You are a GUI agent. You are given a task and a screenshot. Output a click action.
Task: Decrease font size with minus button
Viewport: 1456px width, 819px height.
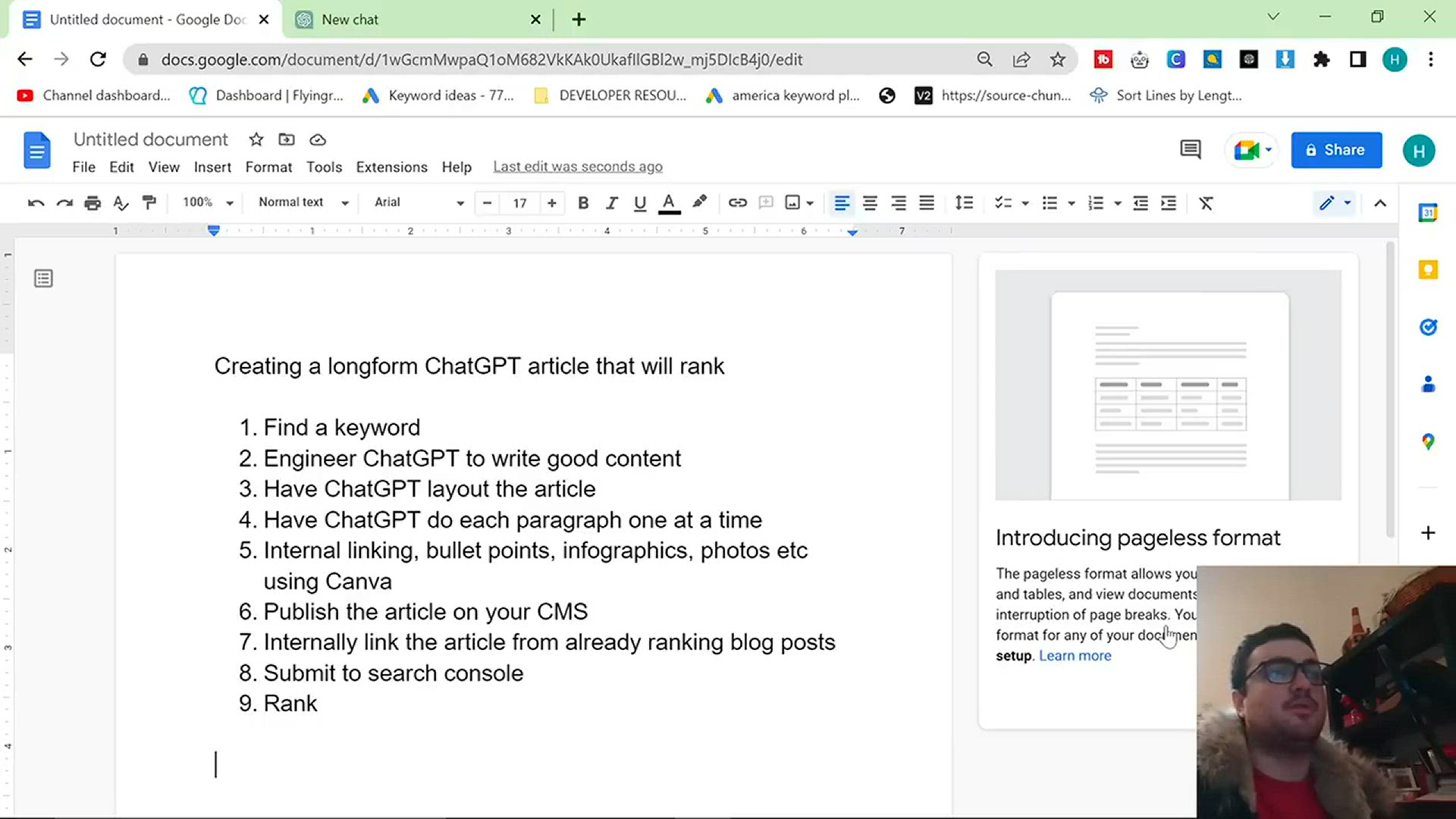(487, 202)
